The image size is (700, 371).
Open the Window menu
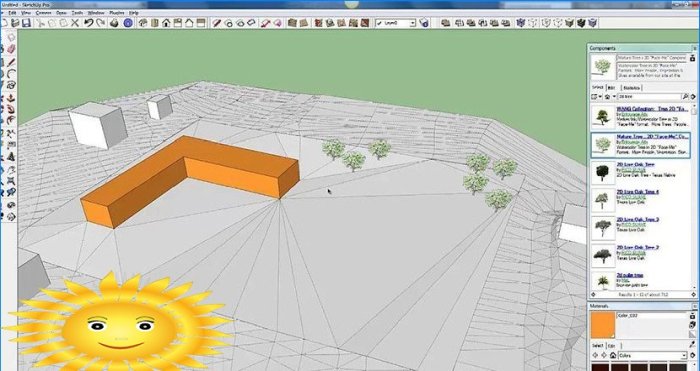click(96, 13)
